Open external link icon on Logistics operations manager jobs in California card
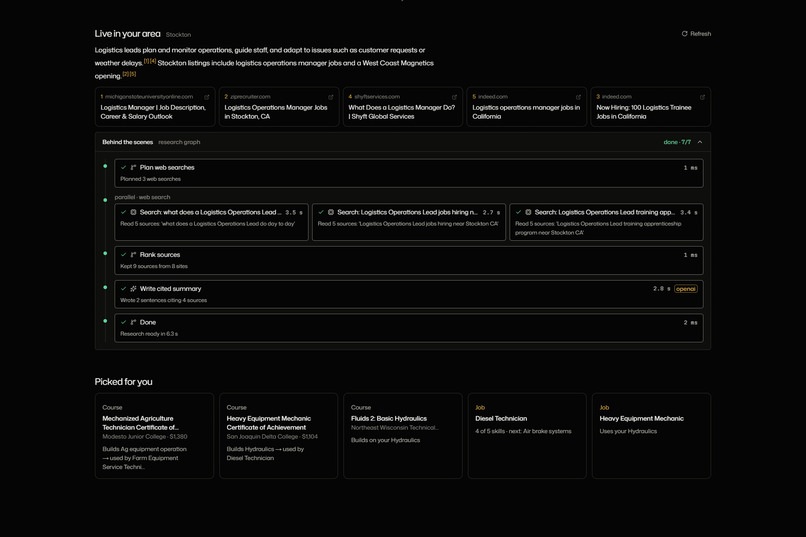Image resolution: width=806 pixels, height=537 pixels. pyautogui.click(x=578, y=97)
